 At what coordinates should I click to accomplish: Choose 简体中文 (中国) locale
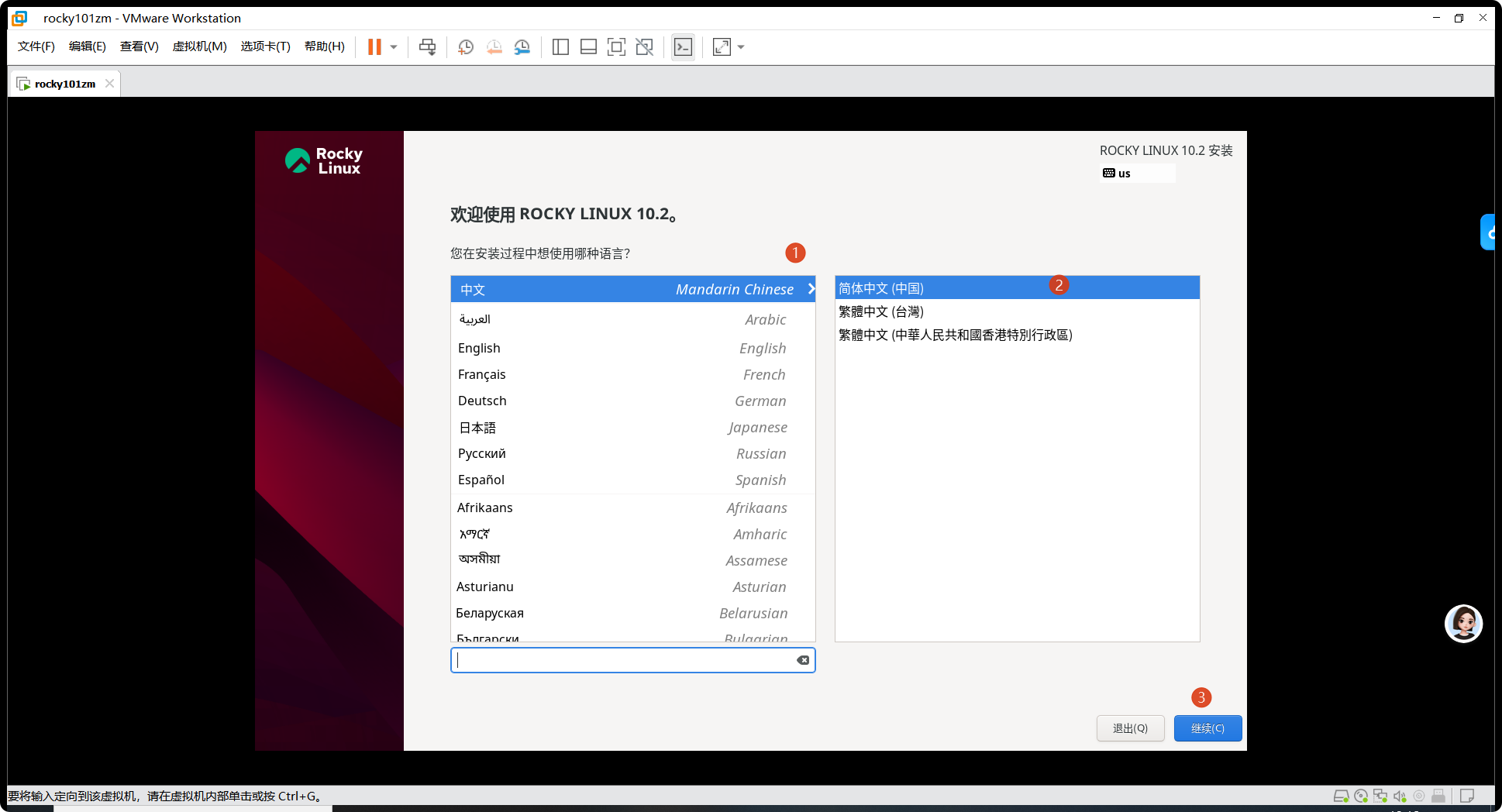pos(1017,288)
